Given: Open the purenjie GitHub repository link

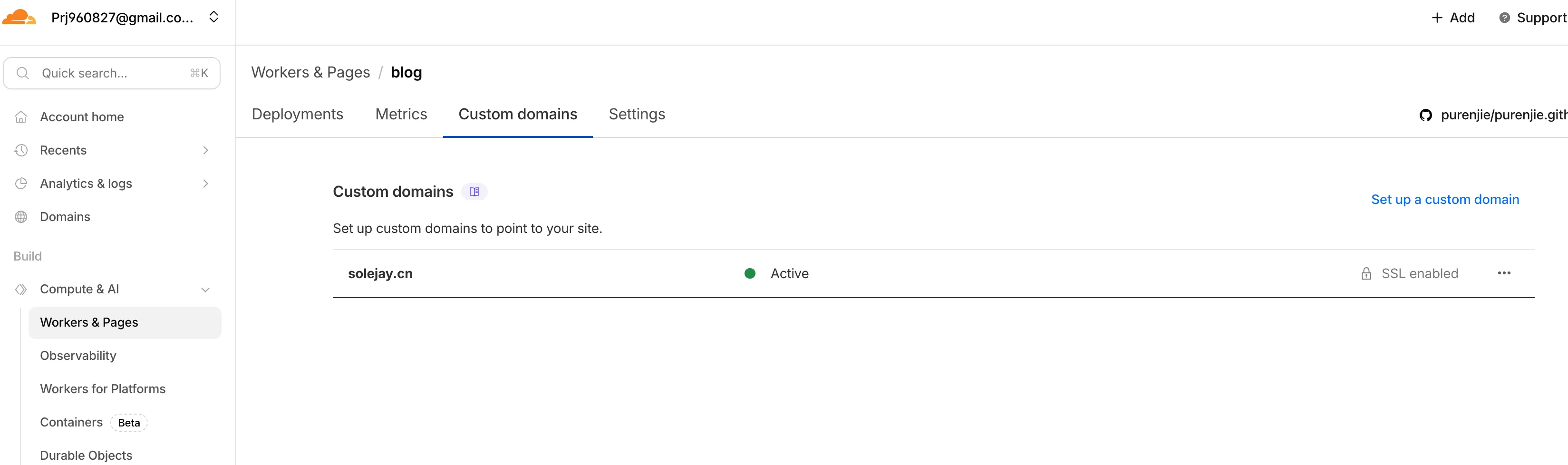Looking at the screenshot, I should [1497, 115].
